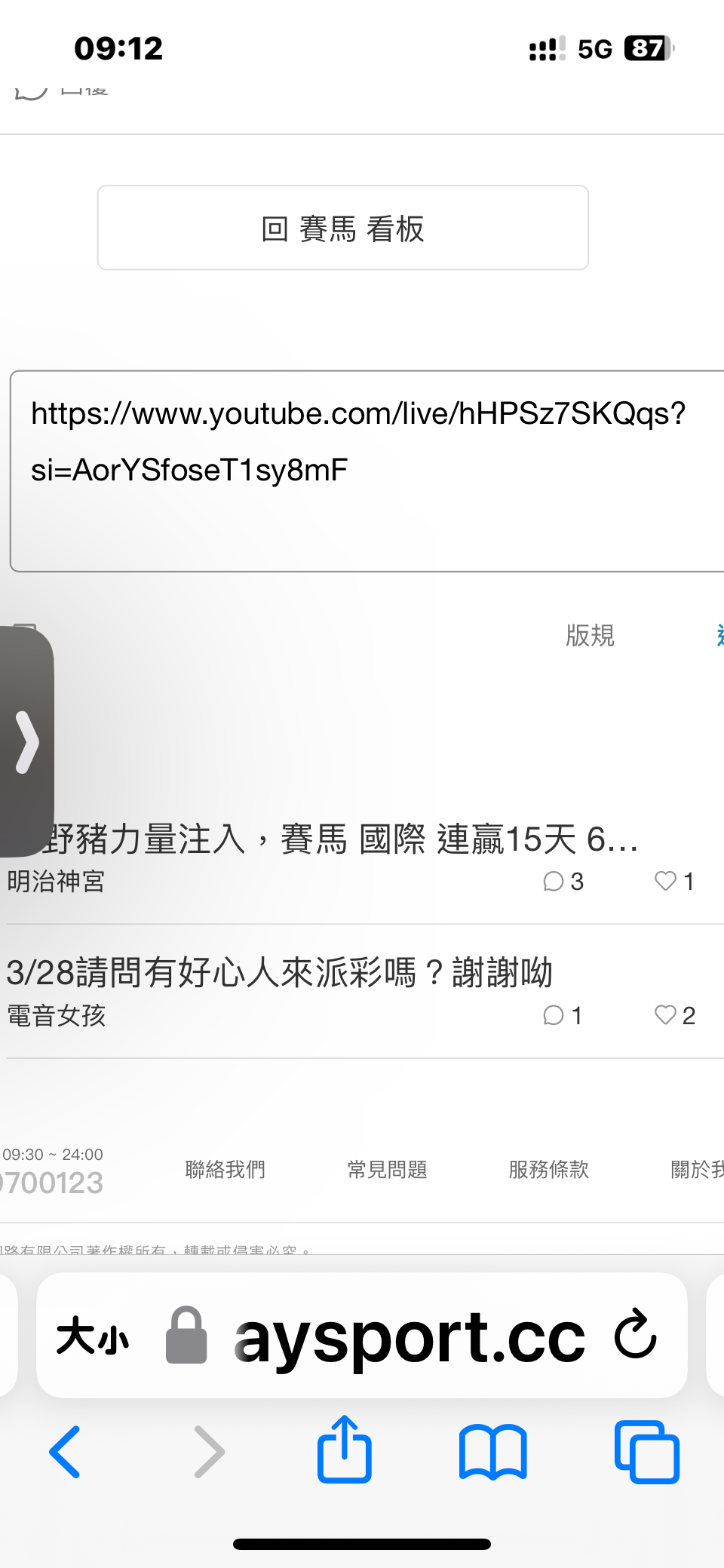The image size is (724, 1568).
Task: Open the 常見問題 footer link
Action: coord(387,1170)
